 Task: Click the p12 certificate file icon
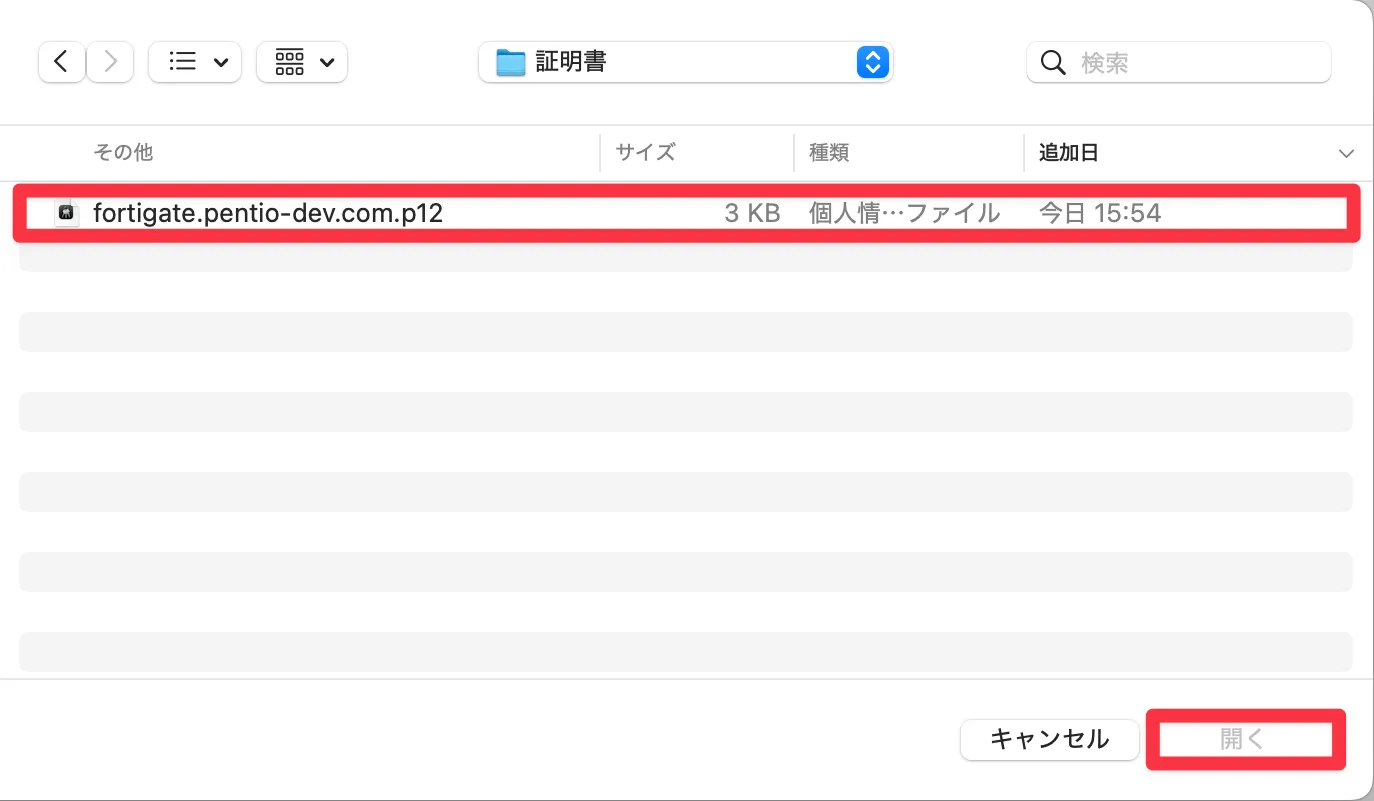[67, 212]
